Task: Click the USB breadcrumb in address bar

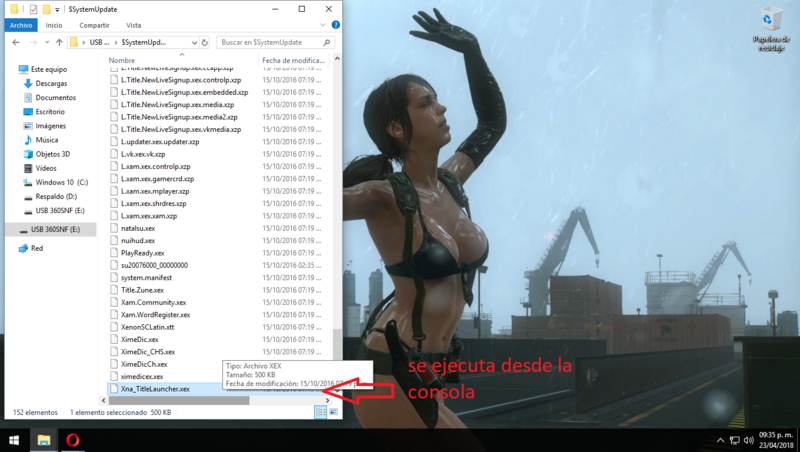Action: pos(99,42)
